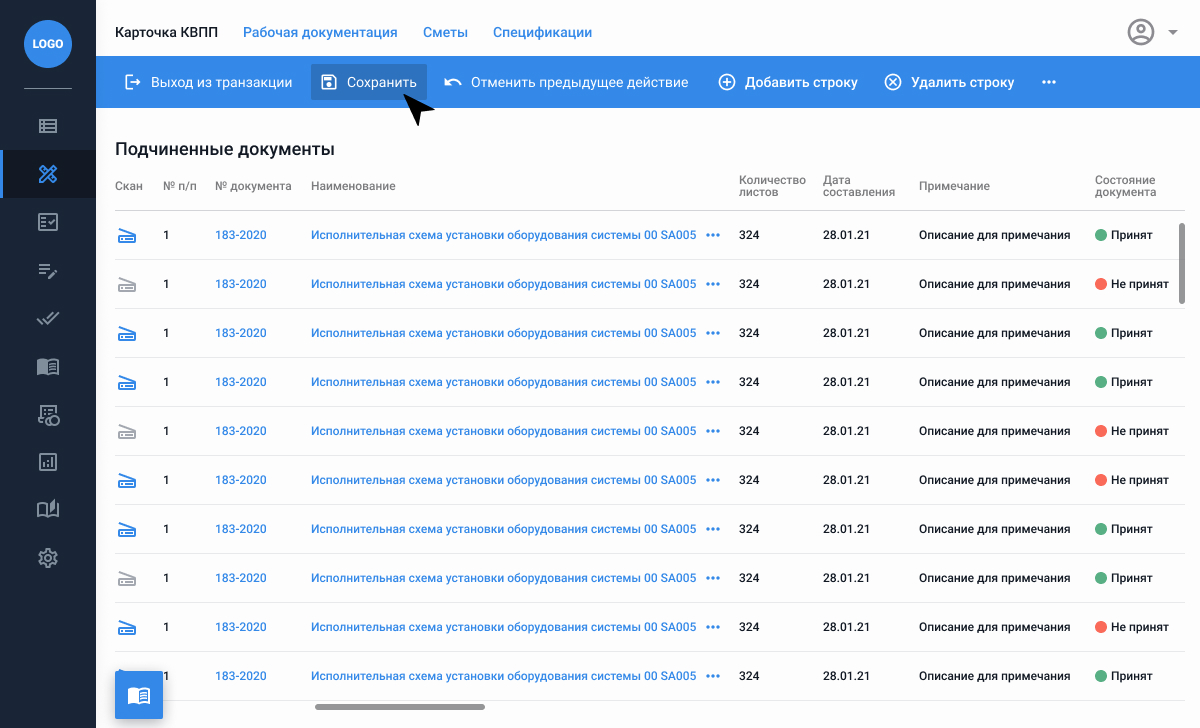This screenshot has height=728, width=1200.
Task: Open the toolbar more options ellipsis
Action: (1048, 82)
